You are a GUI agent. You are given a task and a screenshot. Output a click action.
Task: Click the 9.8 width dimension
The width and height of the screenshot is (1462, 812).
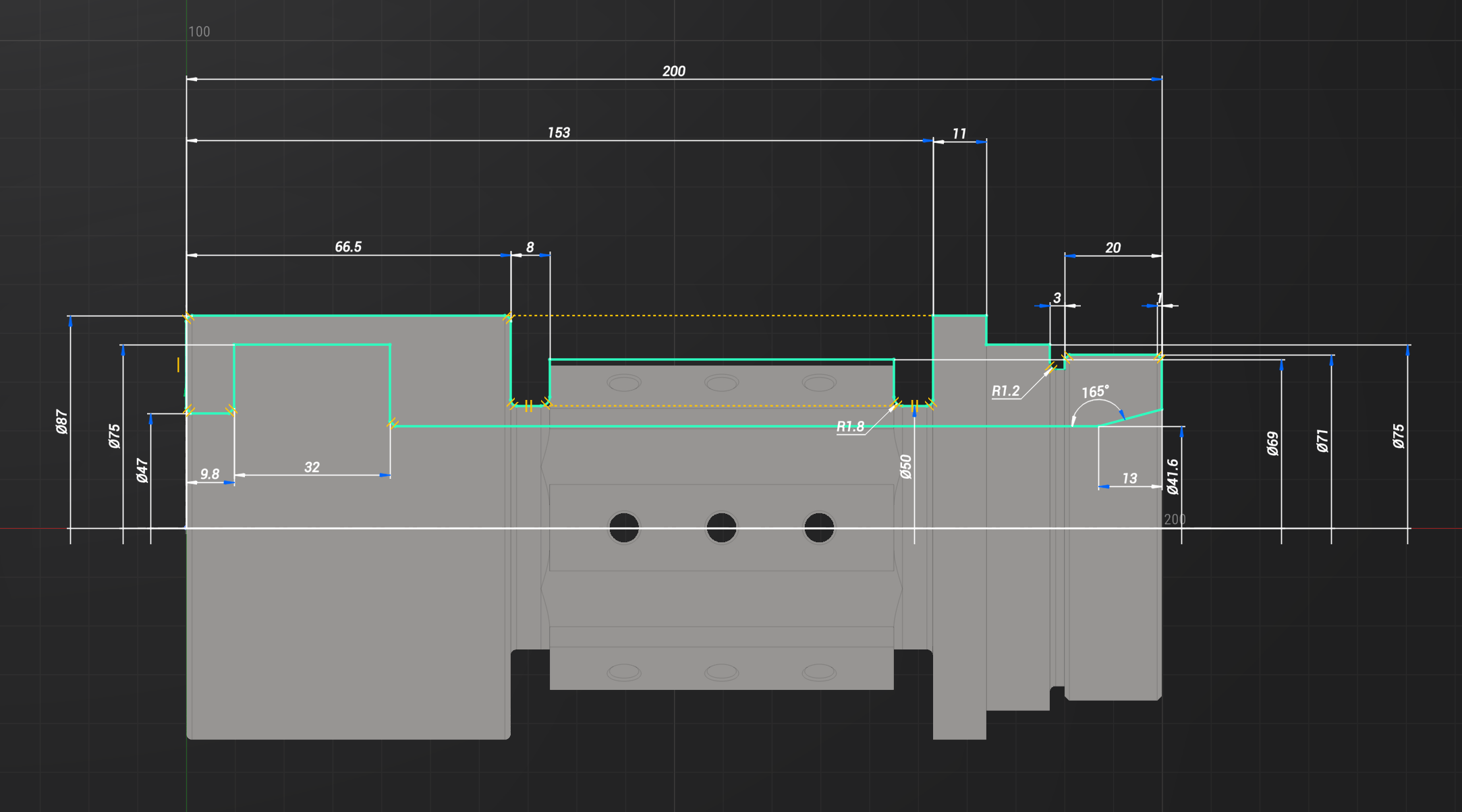(x=210, y=474)
